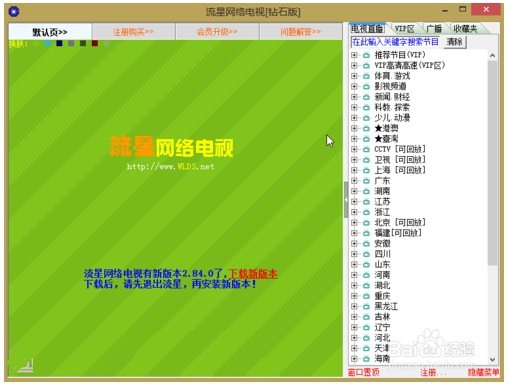The width and height of the screenshot is (509, 386).
Task: Click the app logo icon in title bar
Action: click(x=13, y=12)
